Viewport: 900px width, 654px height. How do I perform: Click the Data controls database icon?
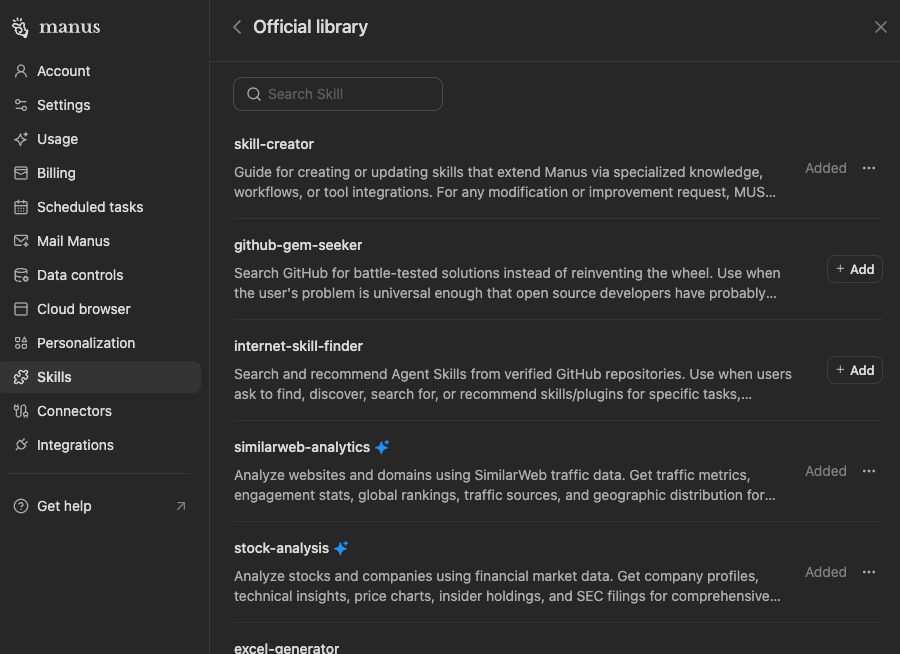click(x=21, y=275)
